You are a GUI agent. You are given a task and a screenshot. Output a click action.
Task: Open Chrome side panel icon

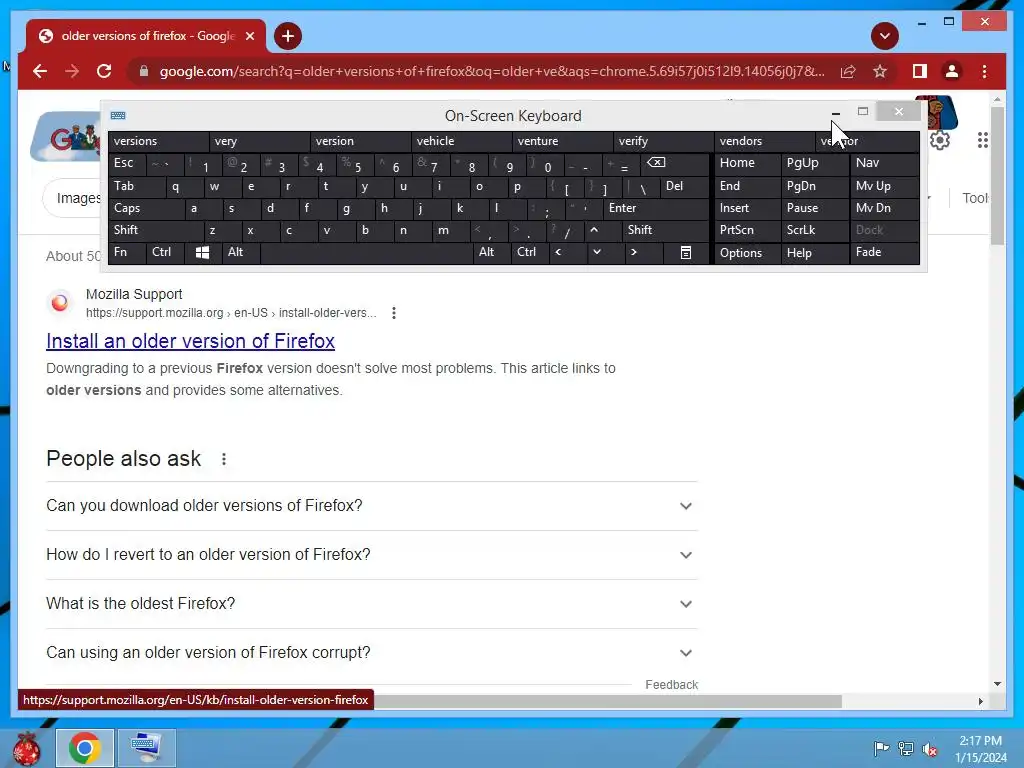tap(920, 71)
